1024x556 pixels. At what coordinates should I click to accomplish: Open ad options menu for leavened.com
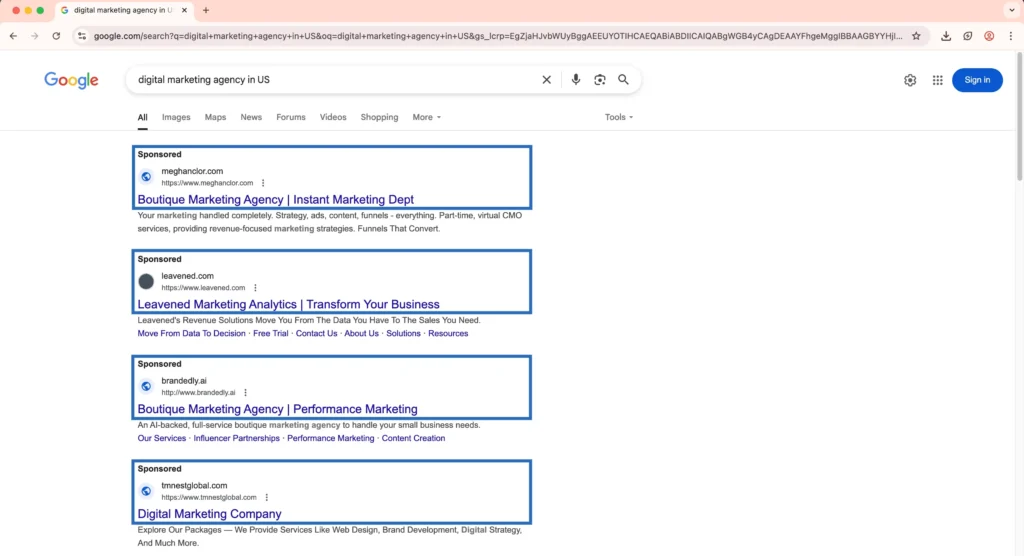pos(255,287)
